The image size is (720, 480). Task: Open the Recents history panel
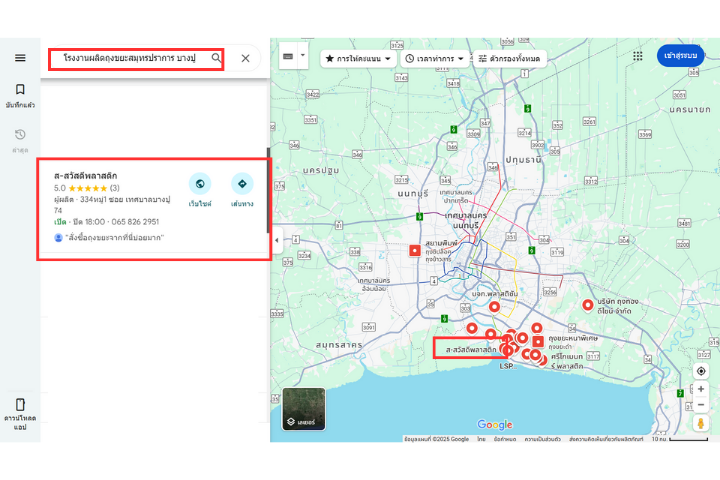point(20,141)
